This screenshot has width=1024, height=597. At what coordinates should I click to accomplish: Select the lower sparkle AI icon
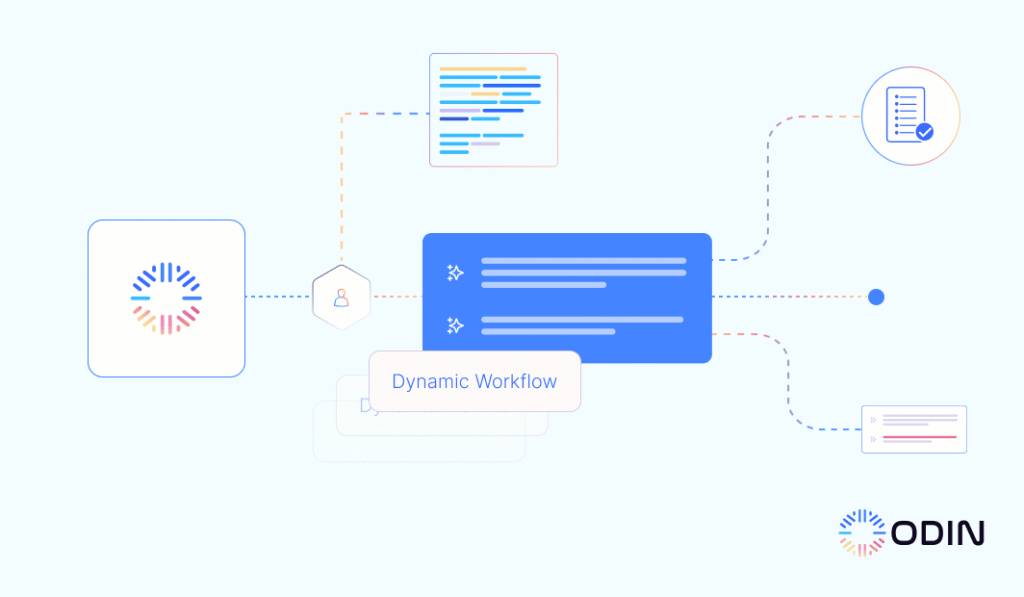click(x=455, y=324)
